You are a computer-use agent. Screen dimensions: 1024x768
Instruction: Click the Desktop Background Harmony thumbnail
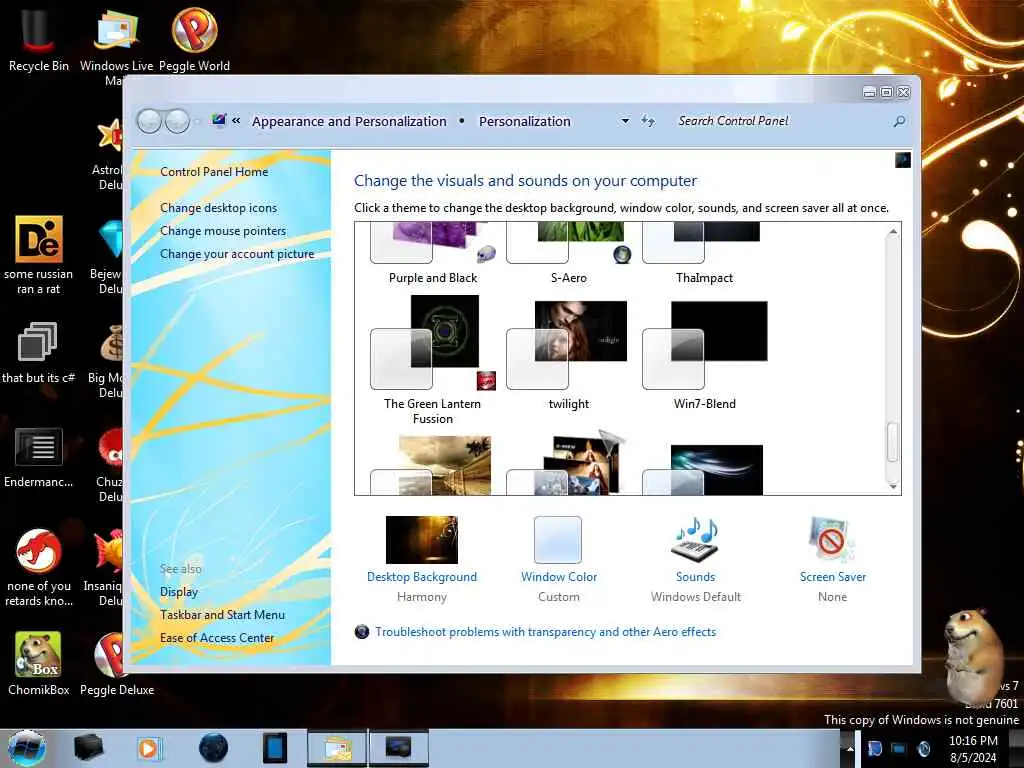tap(422, 539)
